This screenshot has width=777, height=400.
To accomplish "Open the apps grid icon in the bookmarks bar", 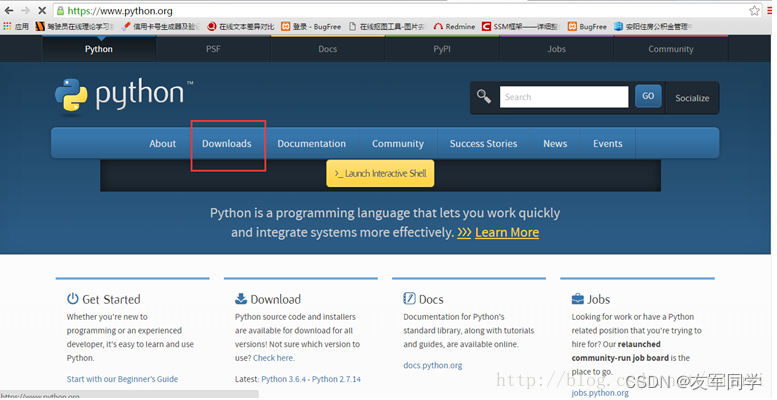I will (x=7, y=26).
